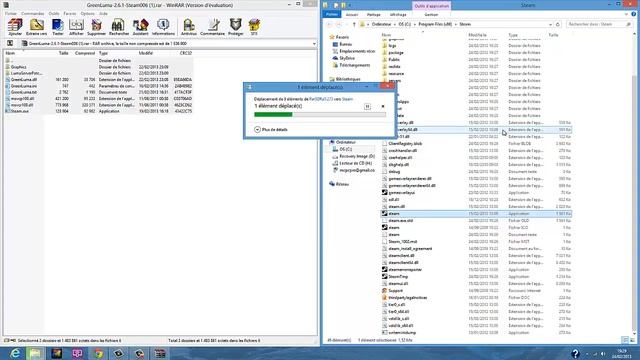Open the Options menu in WinRAR
The height and width of the screenshot is (360, 640).
(x=87, y=13)
